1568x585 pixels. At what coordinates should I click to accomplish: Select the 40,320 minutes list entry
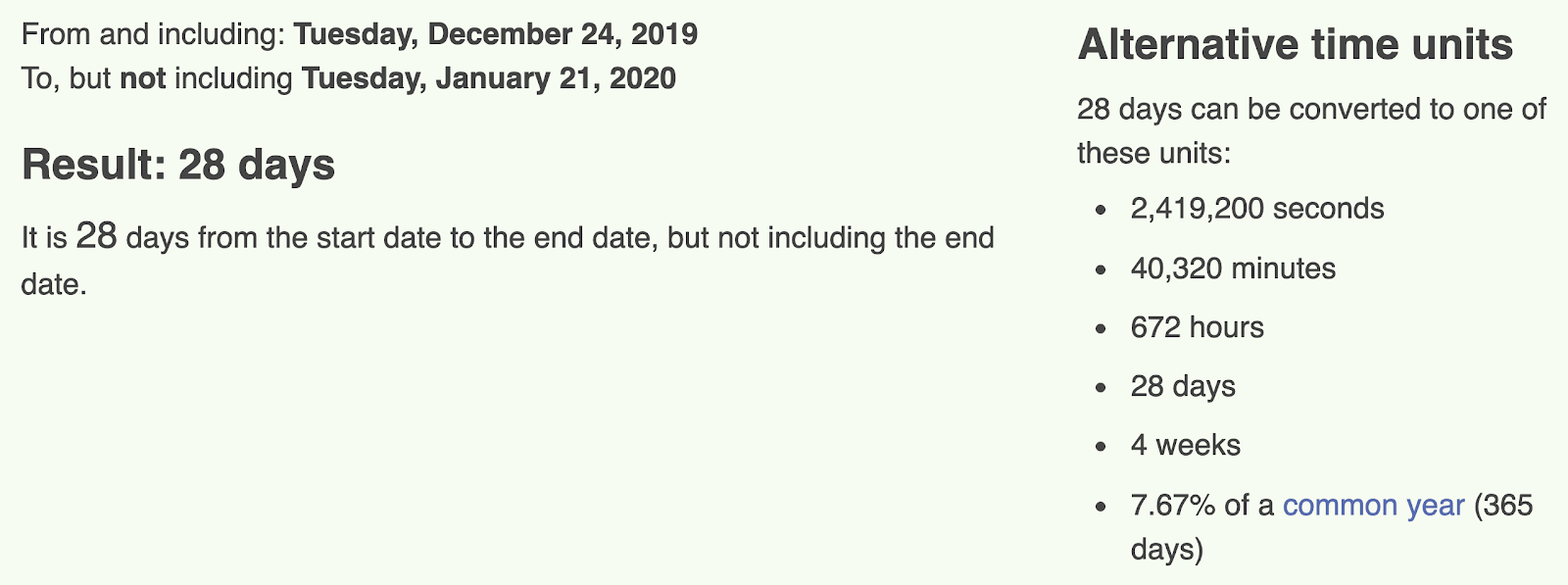[x=1233, y=268]
